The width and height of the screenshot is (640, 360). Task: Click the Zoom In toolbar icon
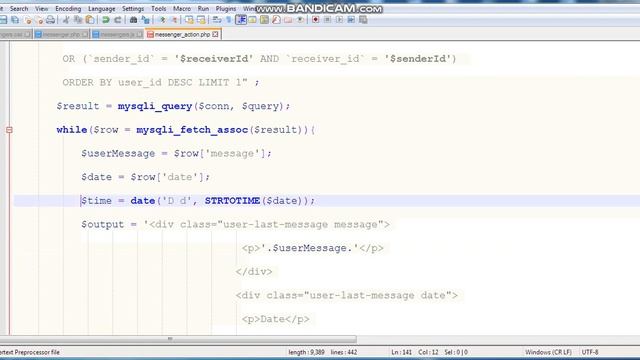[x=162, y=20]
